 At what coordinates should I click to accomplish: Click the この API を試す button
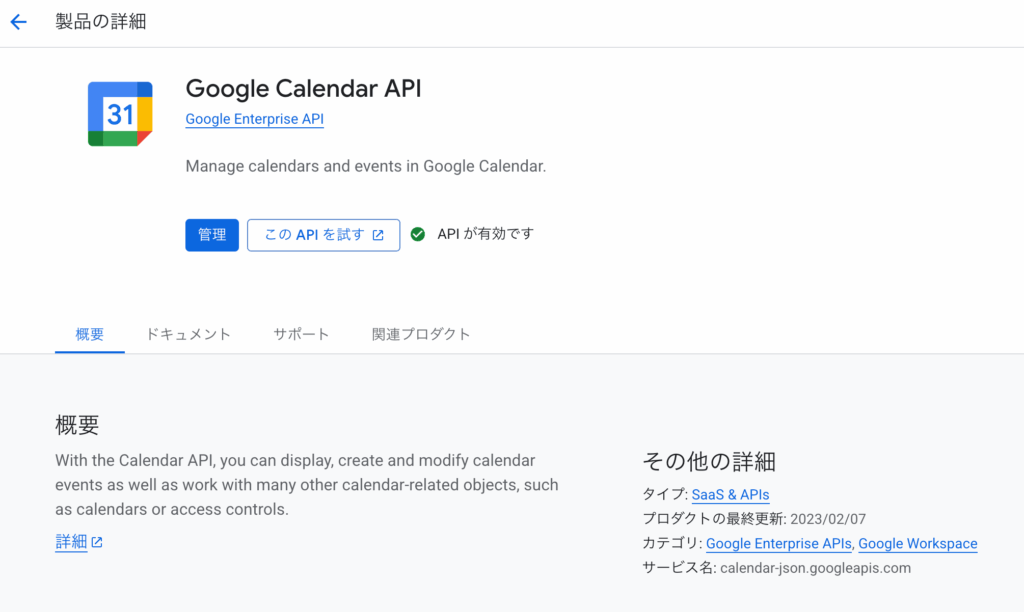coord(324,235)
